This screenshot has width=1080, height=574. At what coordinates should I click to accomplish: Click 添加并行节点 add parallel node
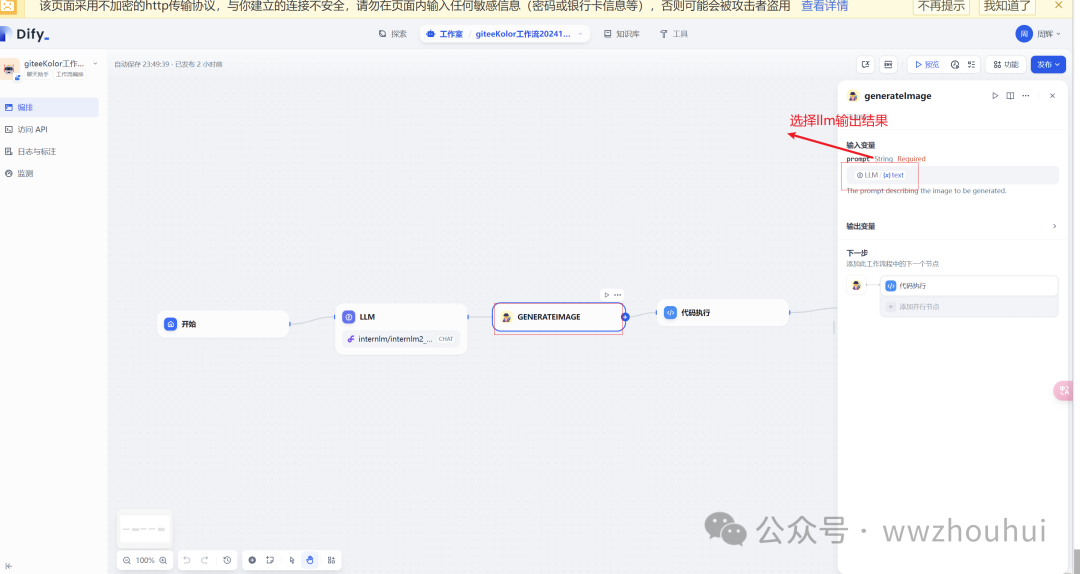[x=968, y=307]
